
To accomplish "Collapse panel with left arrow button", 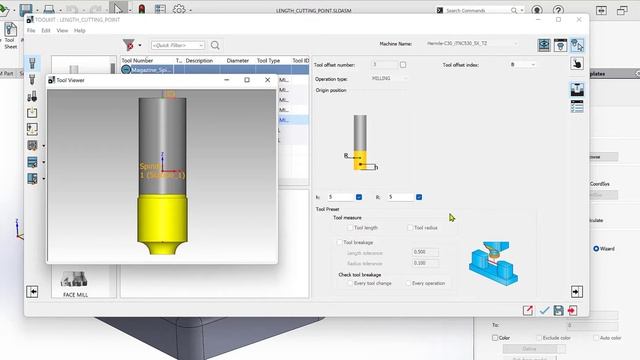I will [32, 292].
